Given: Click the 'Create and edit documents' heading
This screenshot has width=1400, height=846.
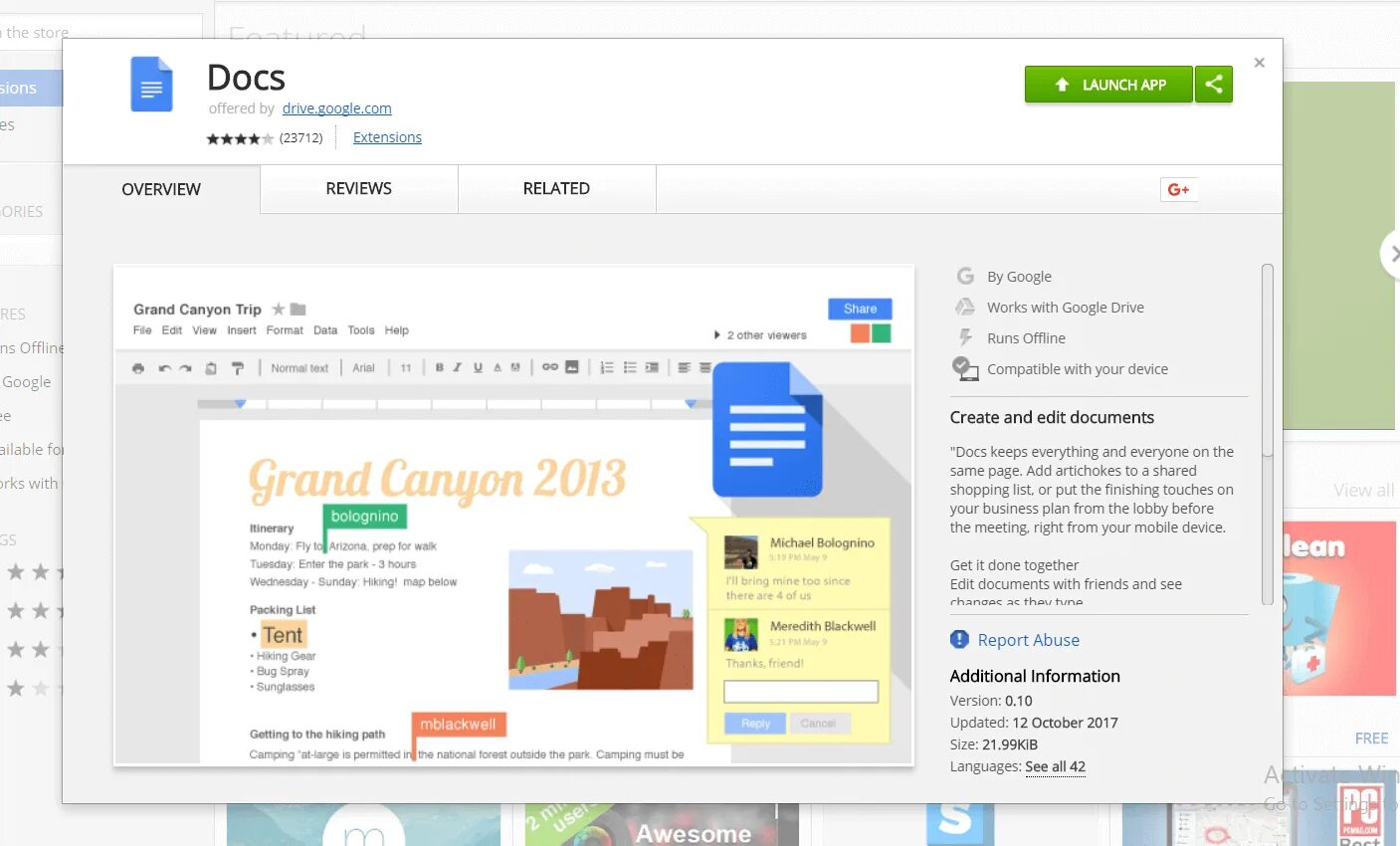Looking at the screenshot, I should 1052,417.
